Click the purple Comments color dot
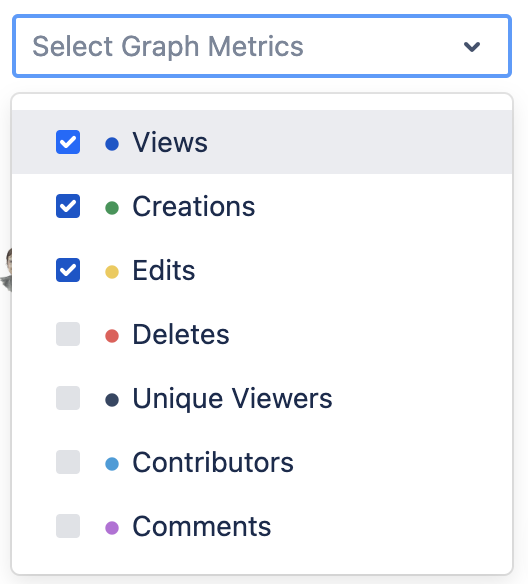528x584 pixels. click(112, 528)
